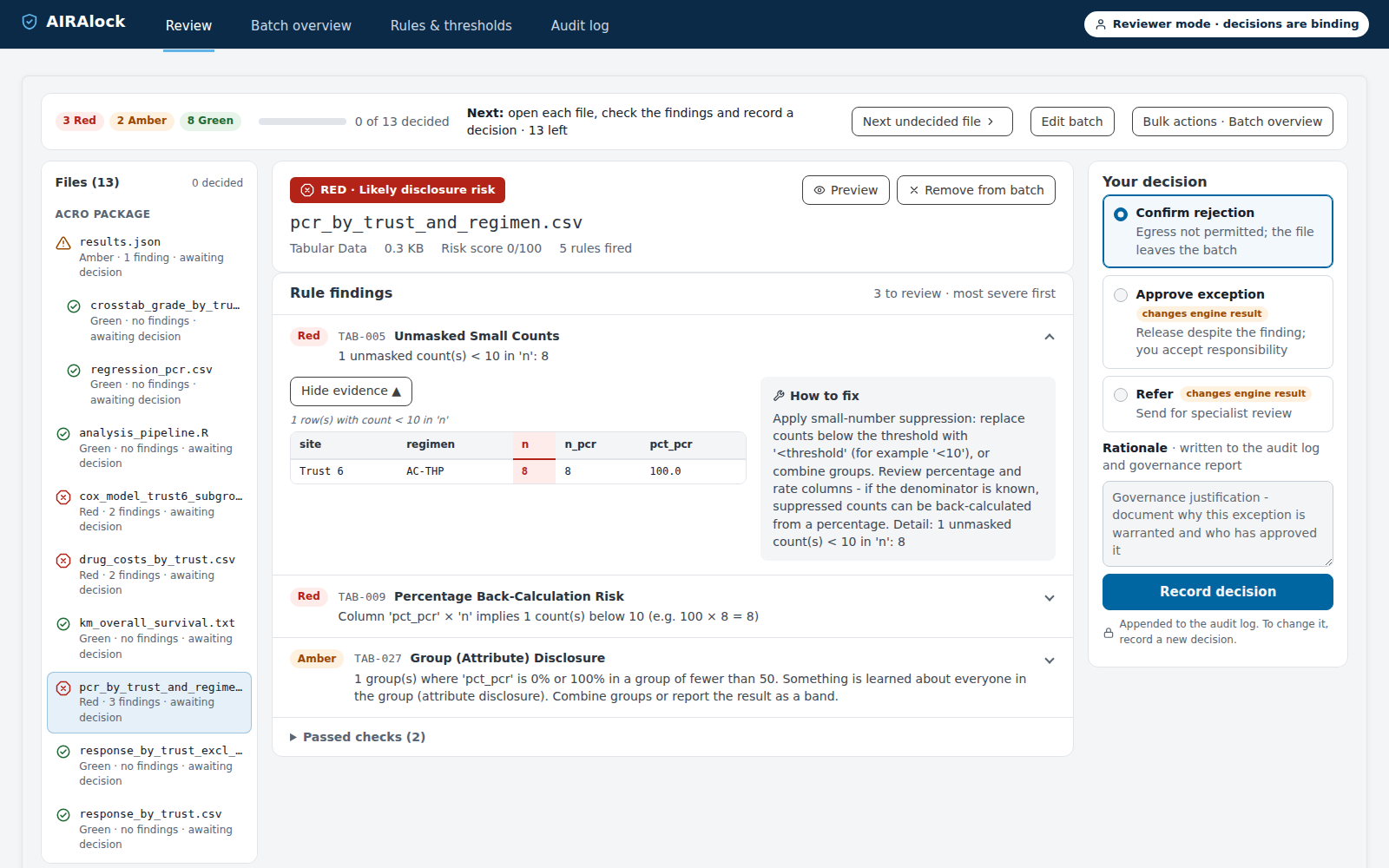Collapse the TAB-005 Unmasked Small Counts finding
The height and width of the screenshot is (868, 1389).
tap(1050, 337)
